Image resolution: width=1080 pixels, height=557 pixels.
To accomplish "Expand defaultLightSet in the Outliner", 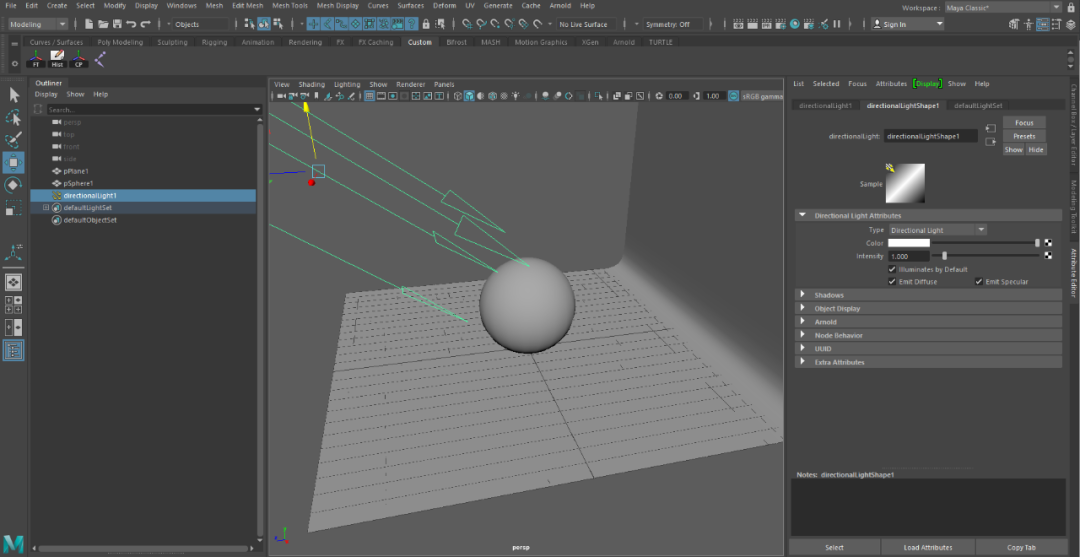I will 46,208.
